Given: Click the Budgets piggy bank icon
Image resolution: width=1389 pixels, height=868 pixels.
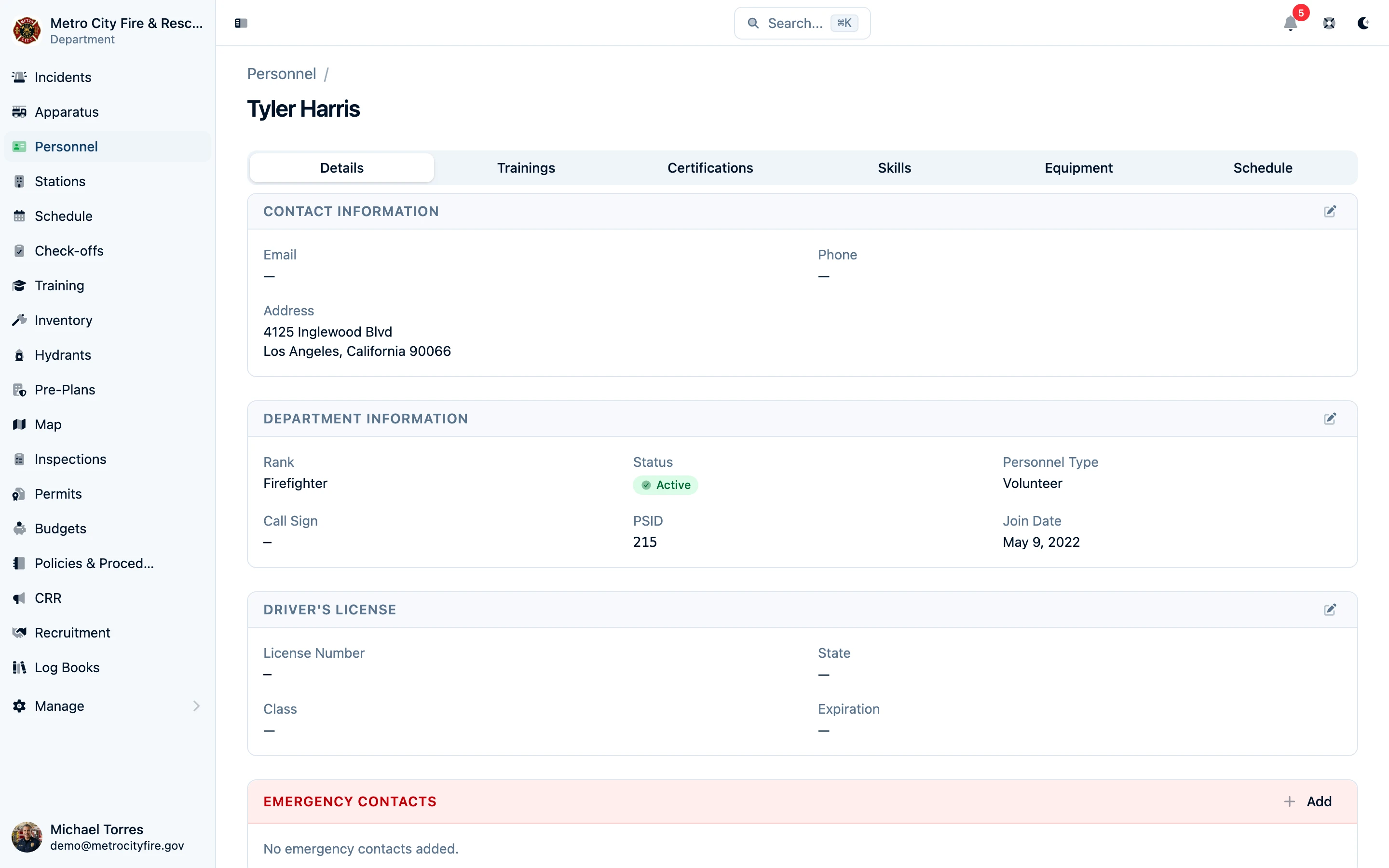Looking at the screenshot, I should click(x=19, y=529).
